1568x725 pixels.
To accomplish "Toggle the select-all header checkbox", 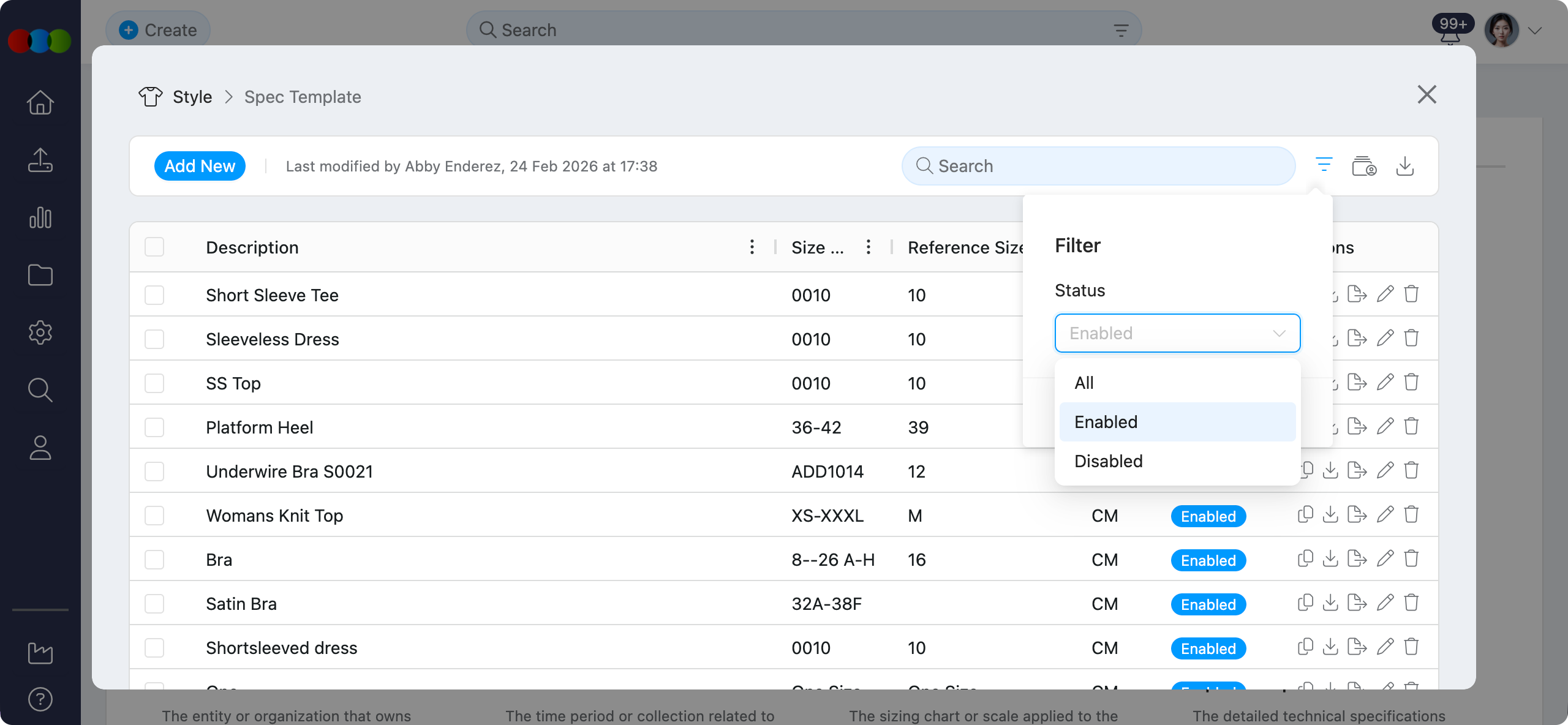I will [154, 247].
